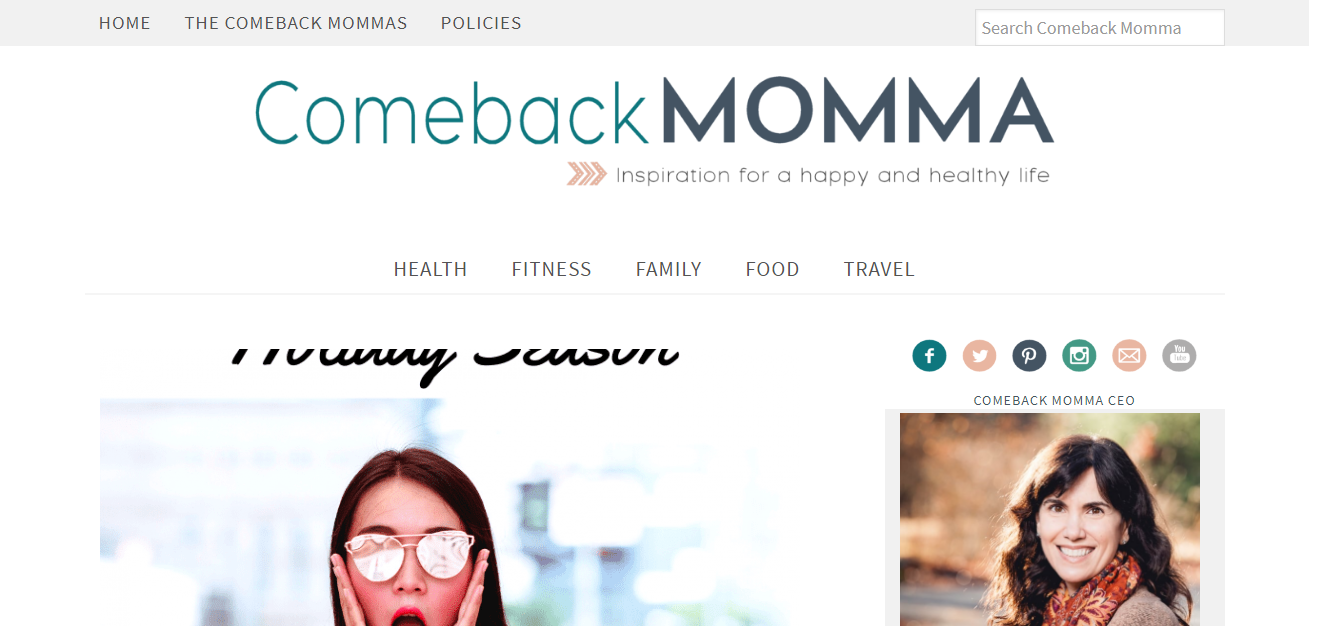This screenshot has width=1326, height=626.
Task: Open the Instagram social icon
Action: point(1079,355)
